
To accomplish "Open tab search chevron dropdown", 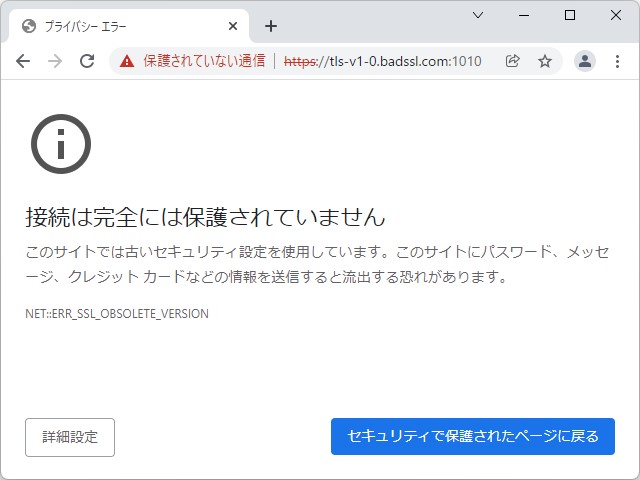I will pyautogui.click(x=478, y=16).
